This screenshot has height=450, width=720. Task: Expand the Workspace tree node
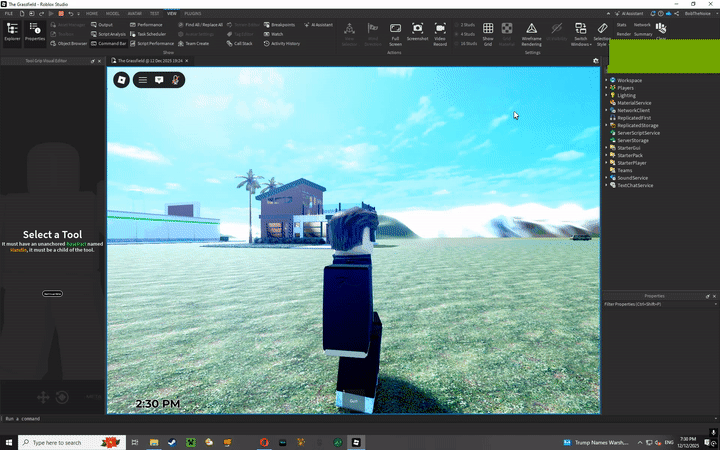[x=606, y=80]
